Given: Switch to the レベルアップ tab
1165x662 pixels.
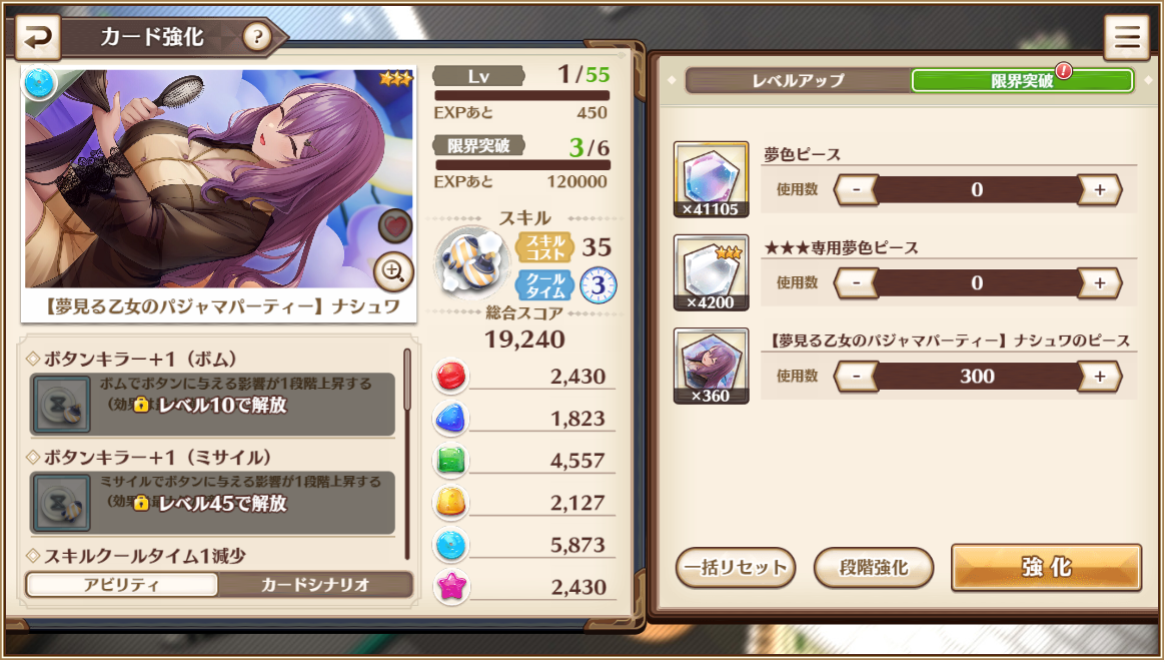Looking at the screenshot, I should pos(799,80).
